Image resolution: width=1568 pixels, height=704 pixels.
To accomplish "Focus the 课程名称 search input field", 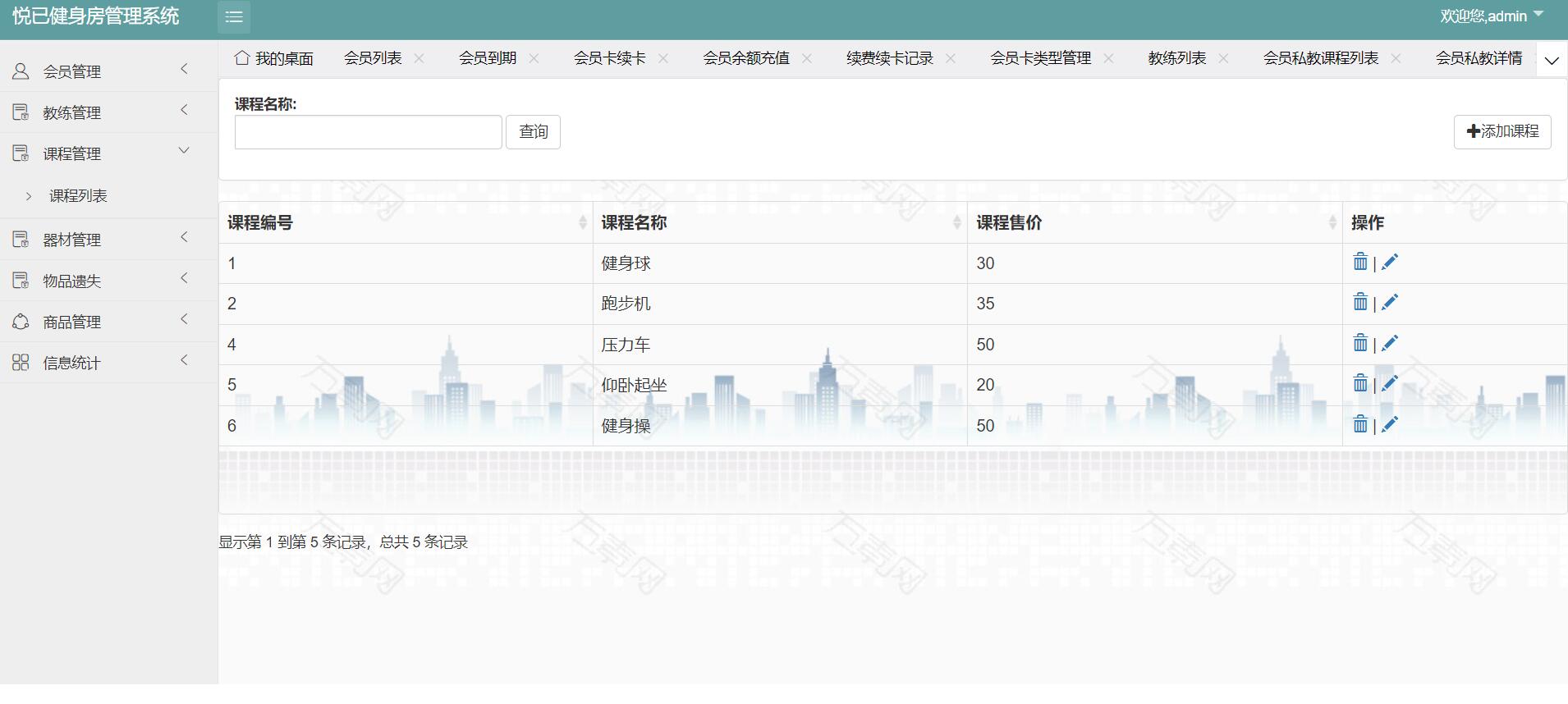I will tap(368, 132).
